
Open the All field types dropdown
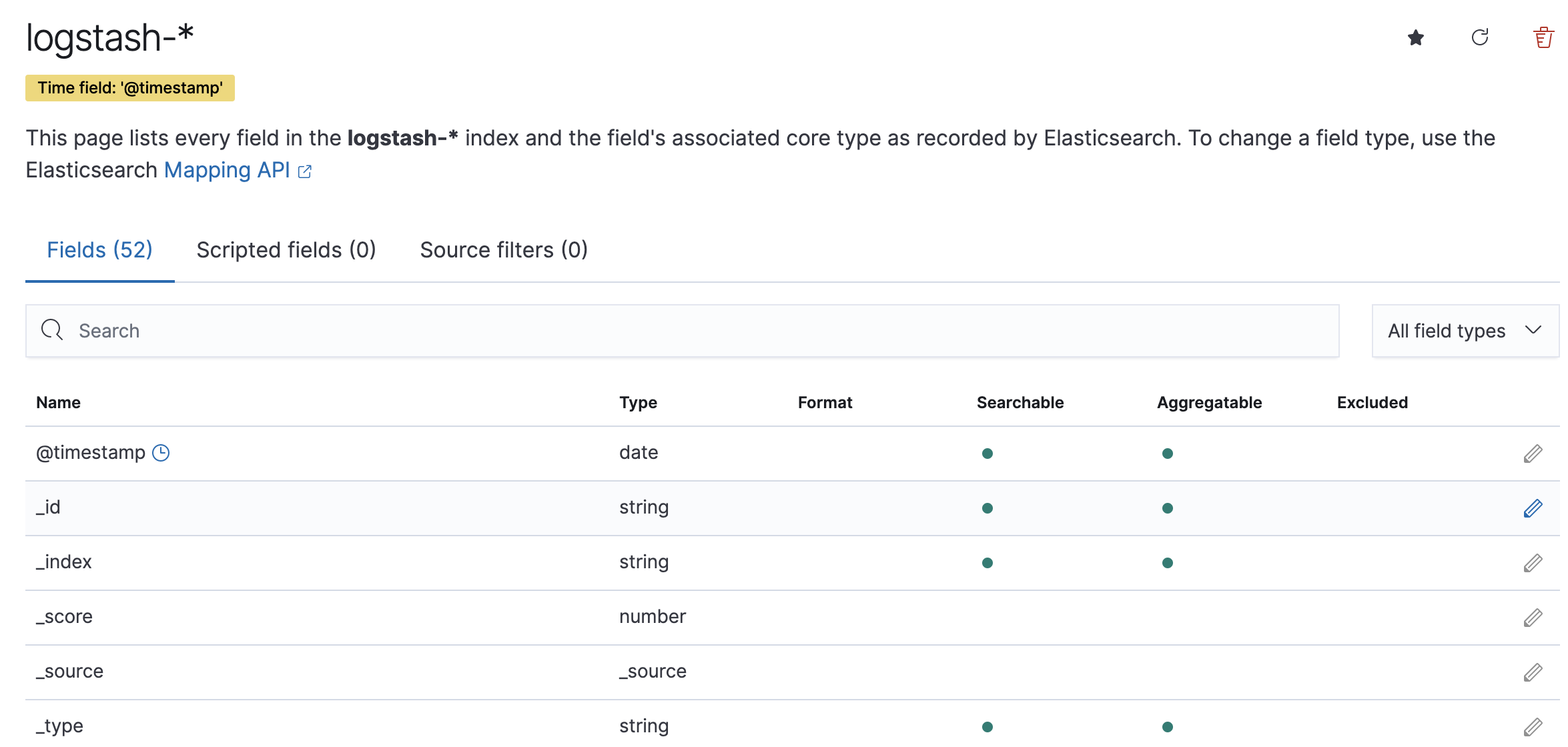tap(1465, 331)
